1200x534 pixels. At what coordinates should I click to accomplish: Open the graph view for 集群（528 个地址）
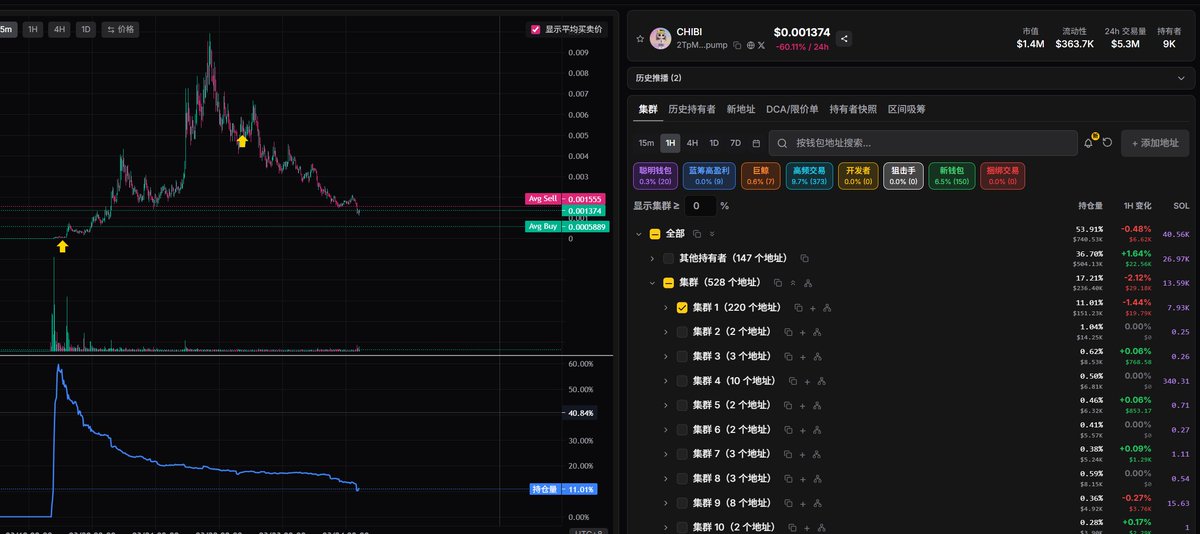pyautogui.click(x=809, y=283)
